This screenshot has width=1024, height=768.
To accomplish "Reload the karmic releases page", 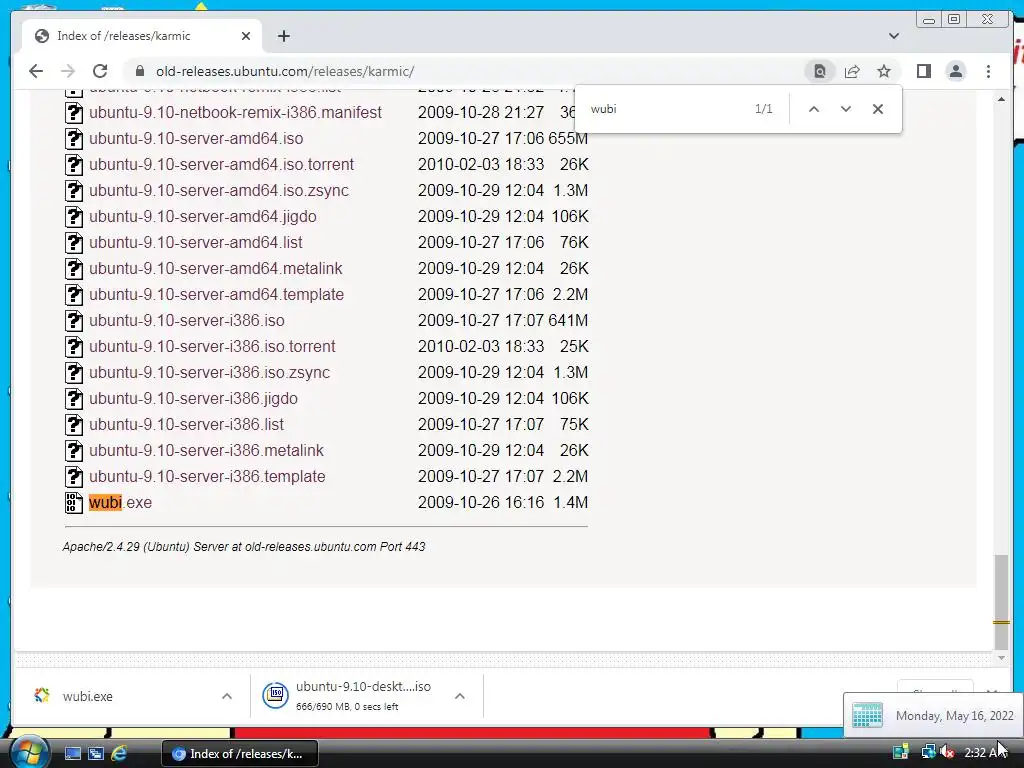I will click(x=100, y=71).
